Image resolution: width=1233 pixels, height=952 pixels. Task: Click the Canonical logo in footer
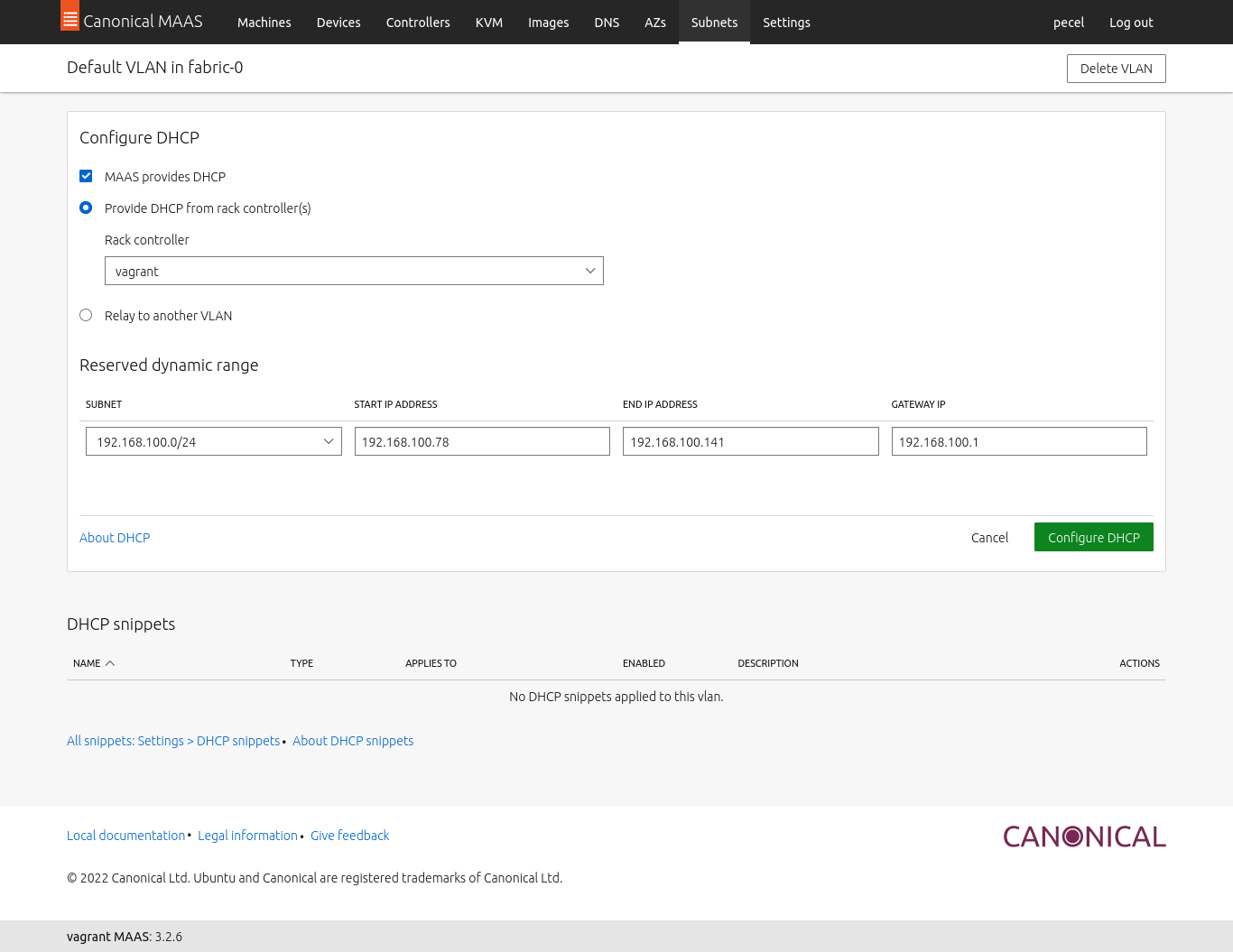1084,836
